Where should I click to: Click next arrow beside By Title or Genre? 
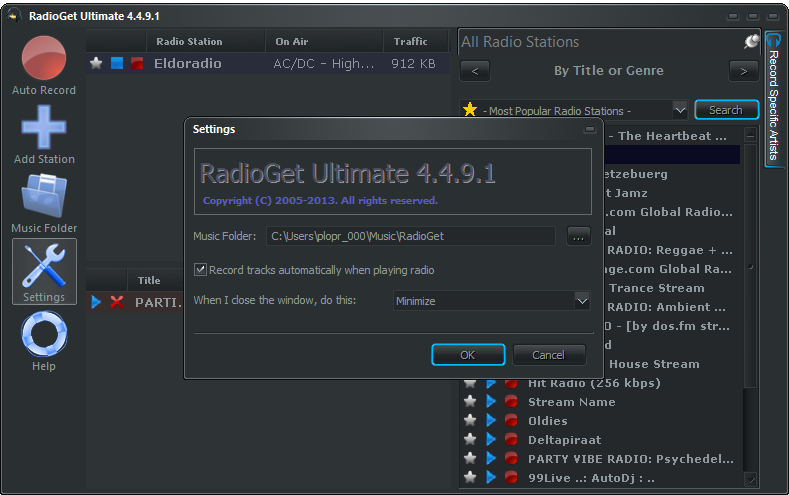click(743, 71)
